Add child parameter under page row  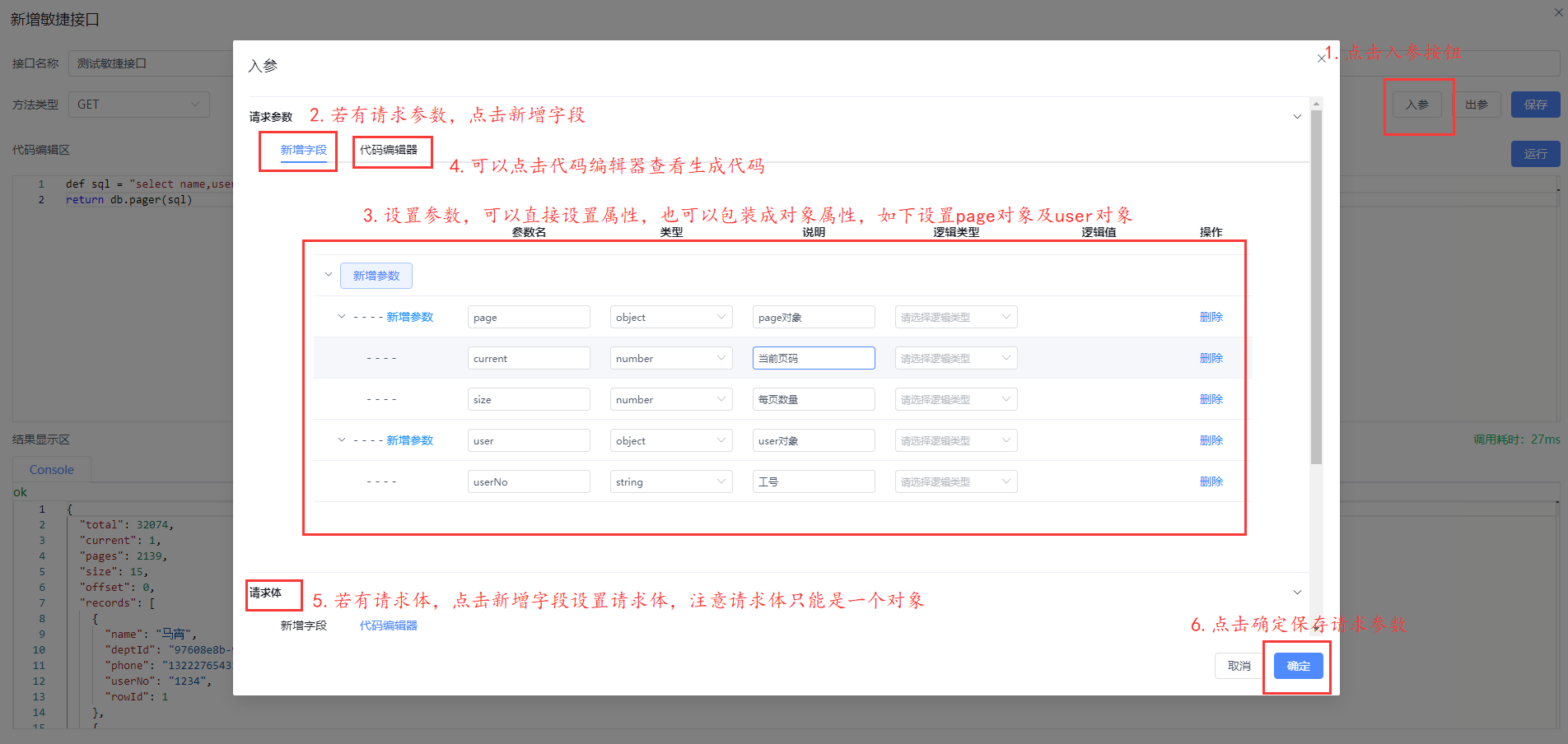point(410,317)
